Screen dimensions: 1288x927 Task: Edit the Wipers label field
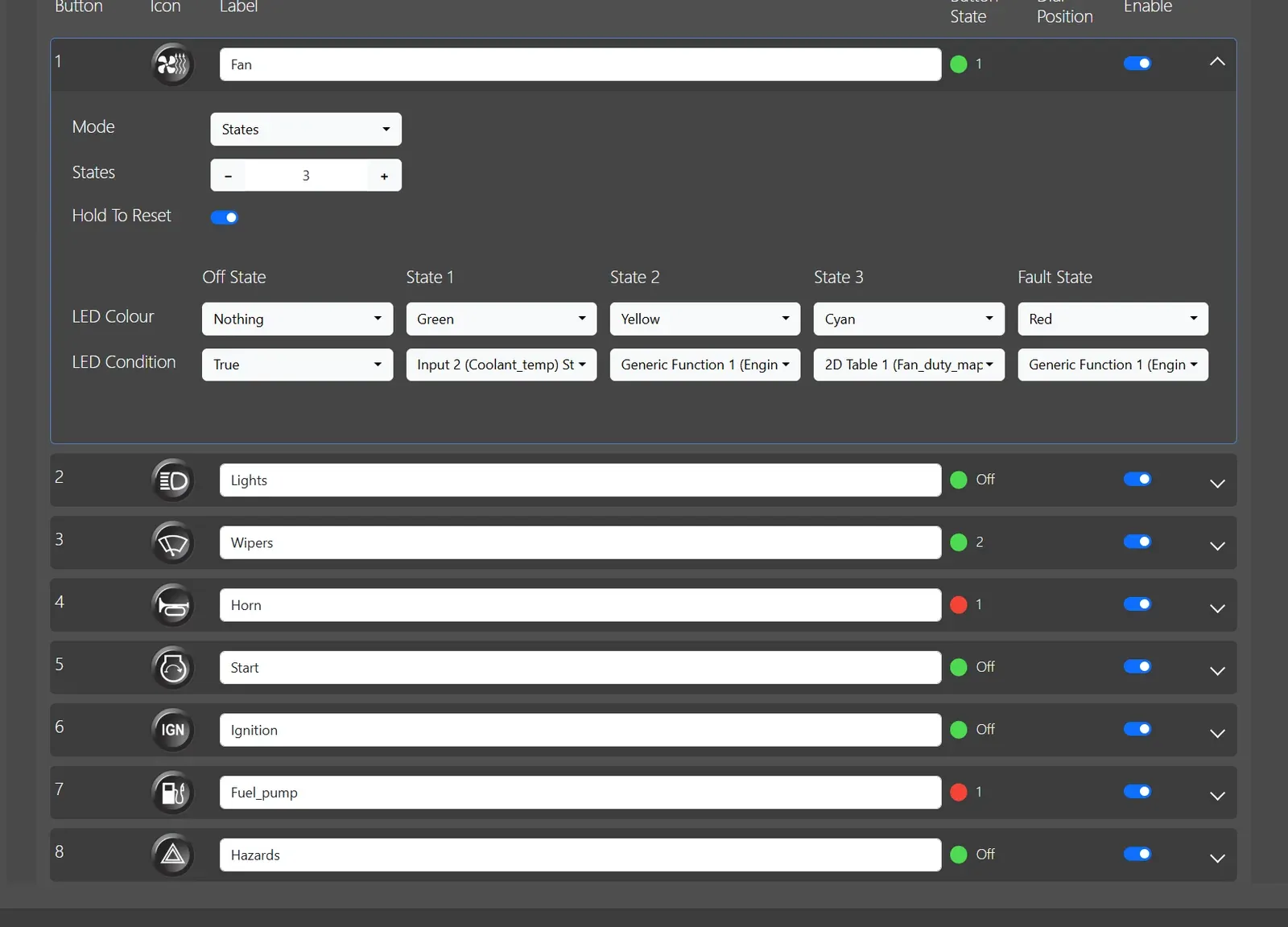tap(580, 542)
